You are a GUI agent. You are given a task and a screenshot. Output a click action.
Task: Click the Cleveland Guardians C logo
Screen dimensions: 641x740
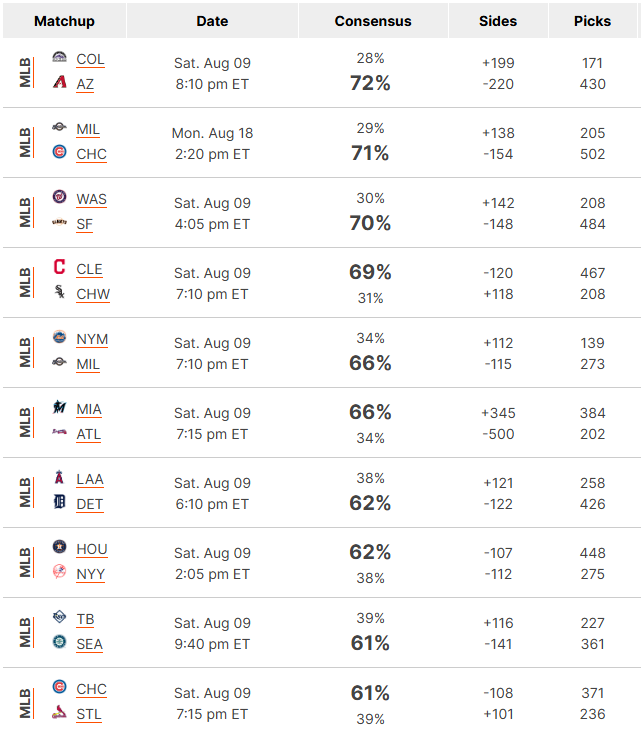(x=59, y=267)
